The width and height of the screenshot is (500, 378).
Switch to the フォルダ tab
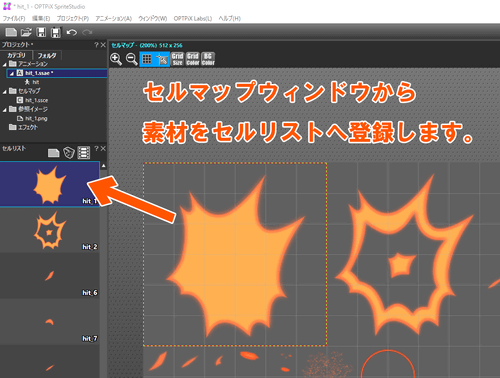[x=46, y=55]
